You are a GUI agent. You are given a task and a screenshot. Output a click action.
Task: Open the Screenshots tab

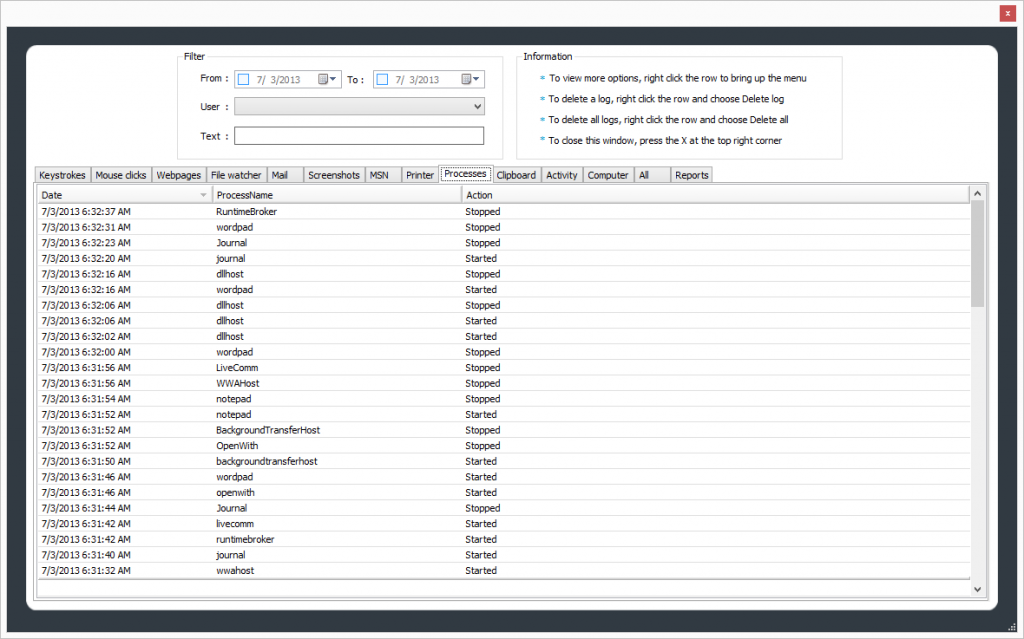pyautogui.click(x=333, y=175)
